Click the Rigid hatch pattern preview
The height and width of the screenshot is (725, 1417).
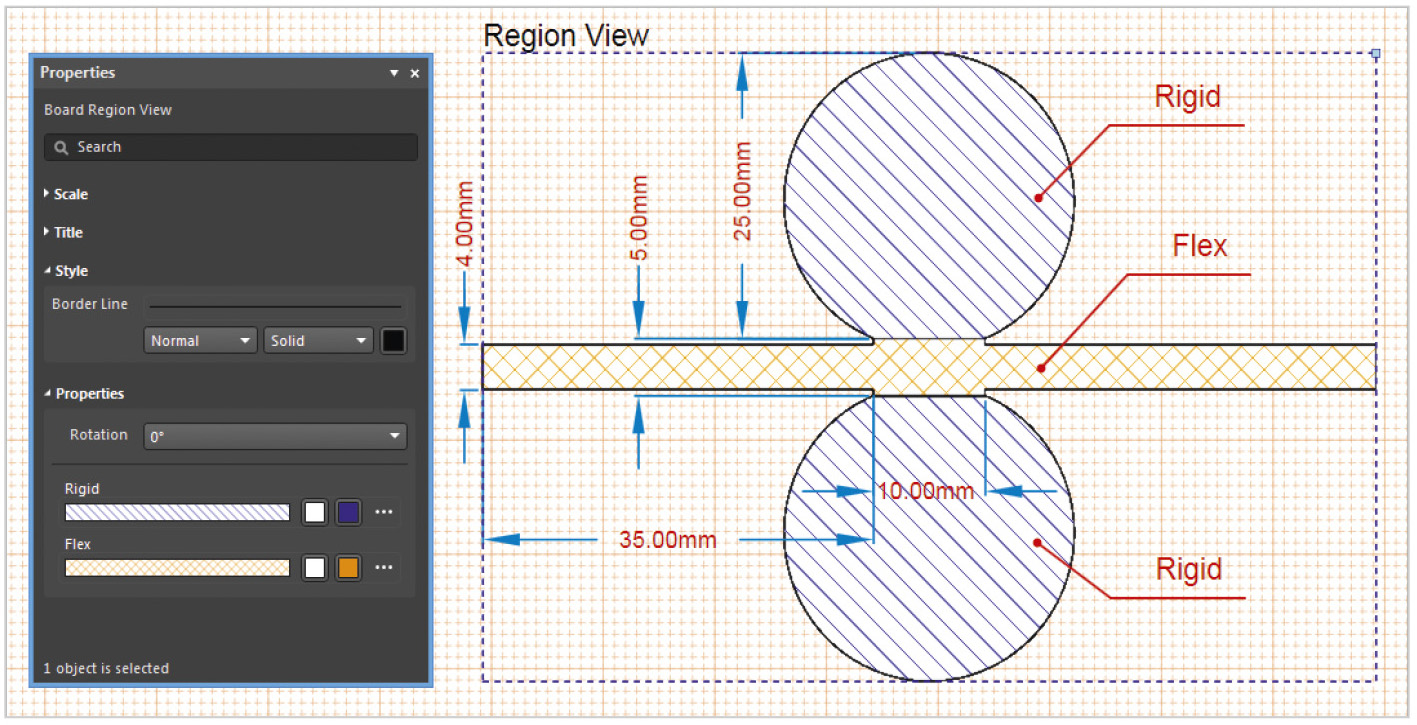tap(177, 512)
